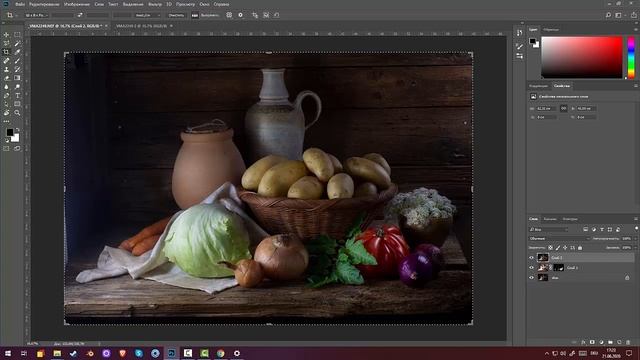Open the Фильтр menu

coord(155,4)
